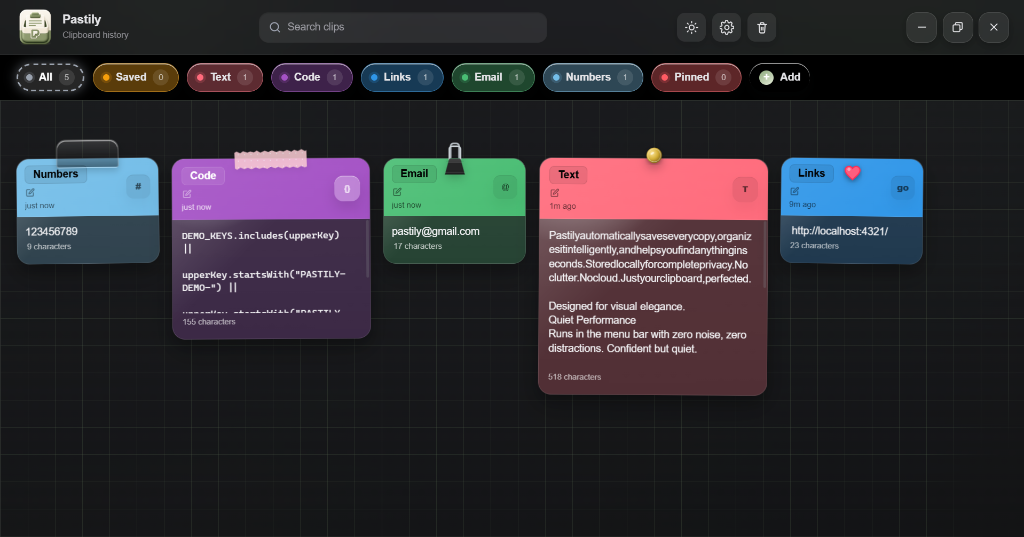Click the plus icon in Add button
Viewport: 1024px width, 537px height.
tap(766, 78)
